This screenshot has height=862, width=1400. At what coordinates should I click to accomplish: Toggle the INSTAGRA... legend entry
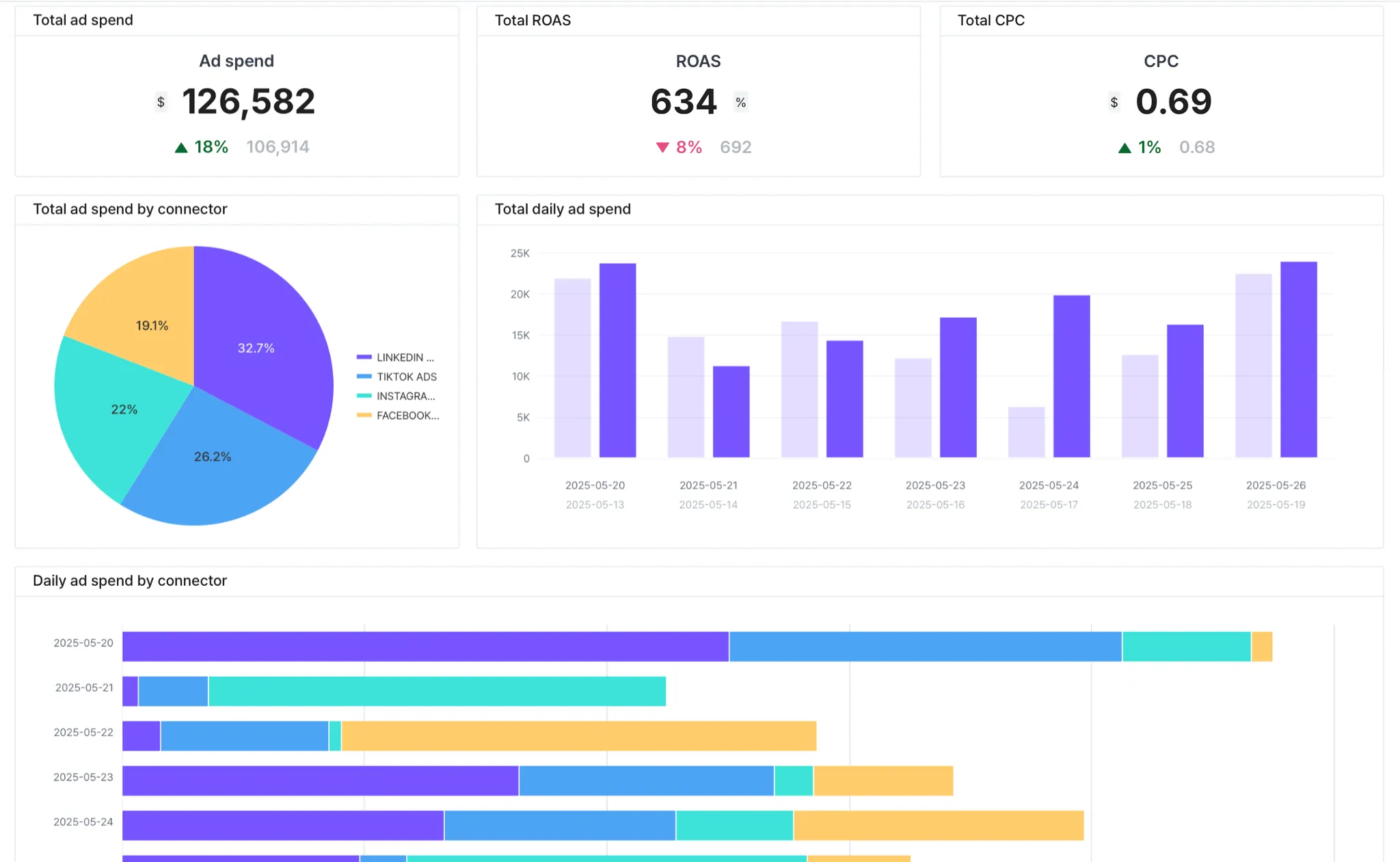click(405, 396)
